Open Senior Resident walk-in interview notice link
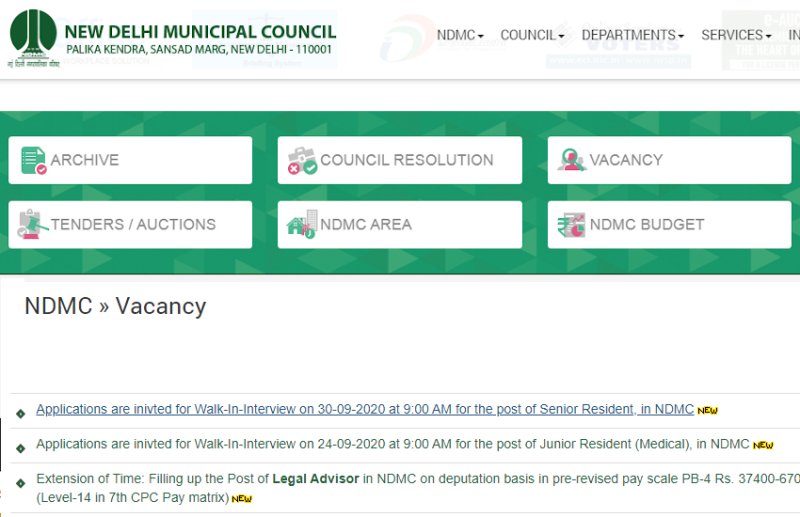Viewport: 800px width, 517px height. pos(365,409)
